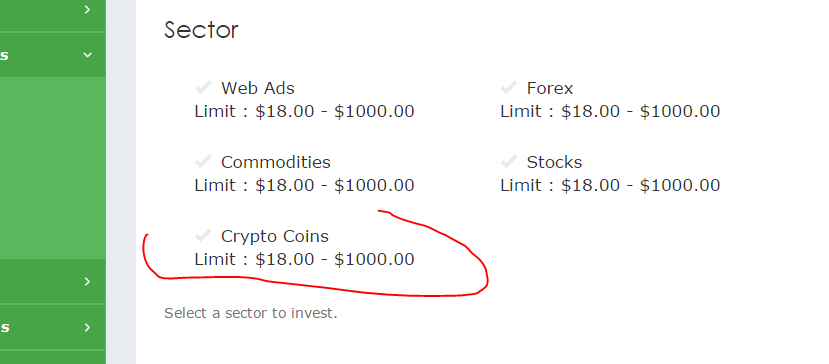Expand the topmost sidebar item's right chevron
Screen dimensions: 829x364
coord(88,10)
